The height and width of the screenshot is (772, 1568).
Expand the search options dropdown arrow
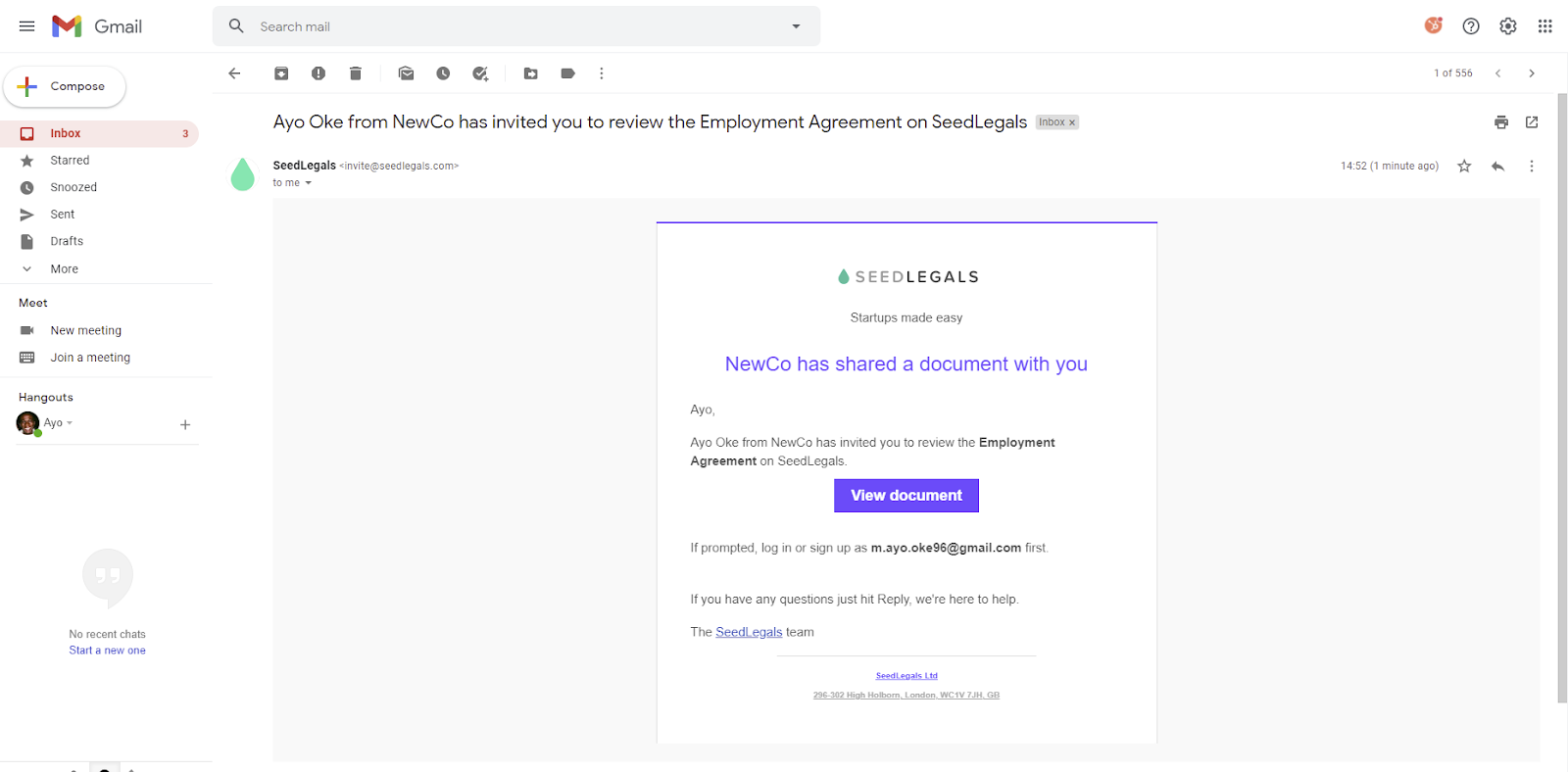[796, 26]
